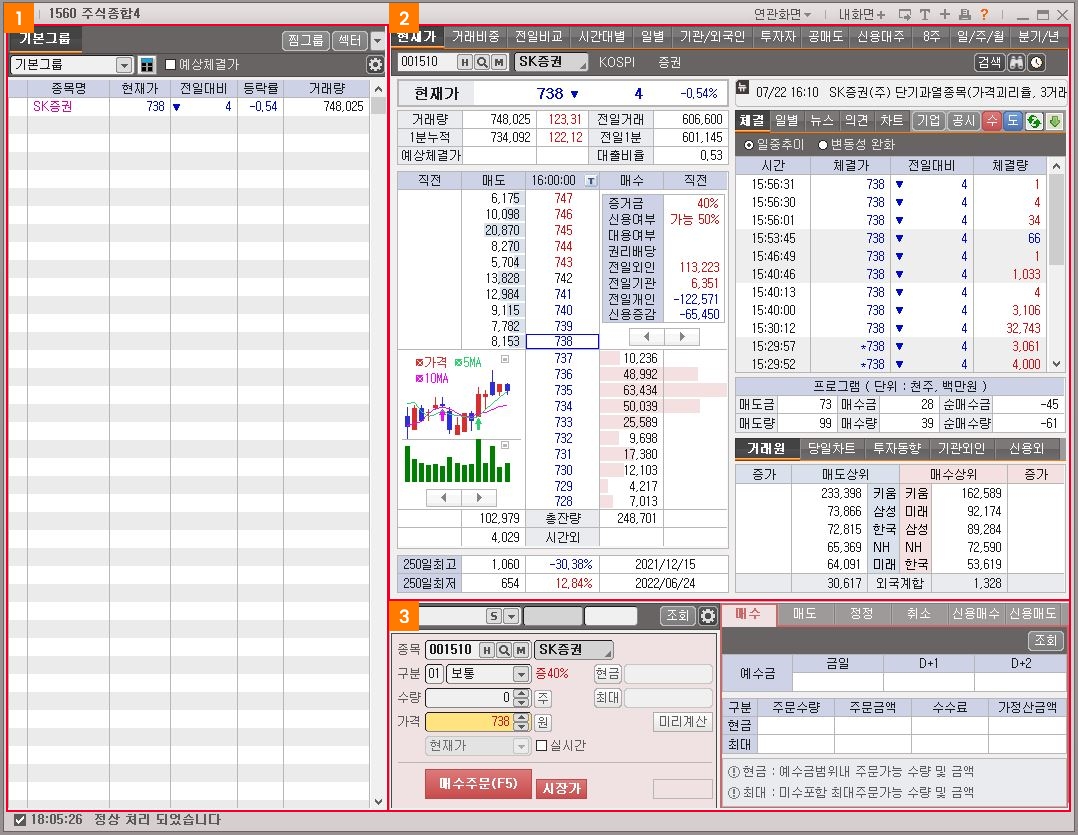
Task: Open the 기본그룹 group dropdown
Action: coord(124,65)
